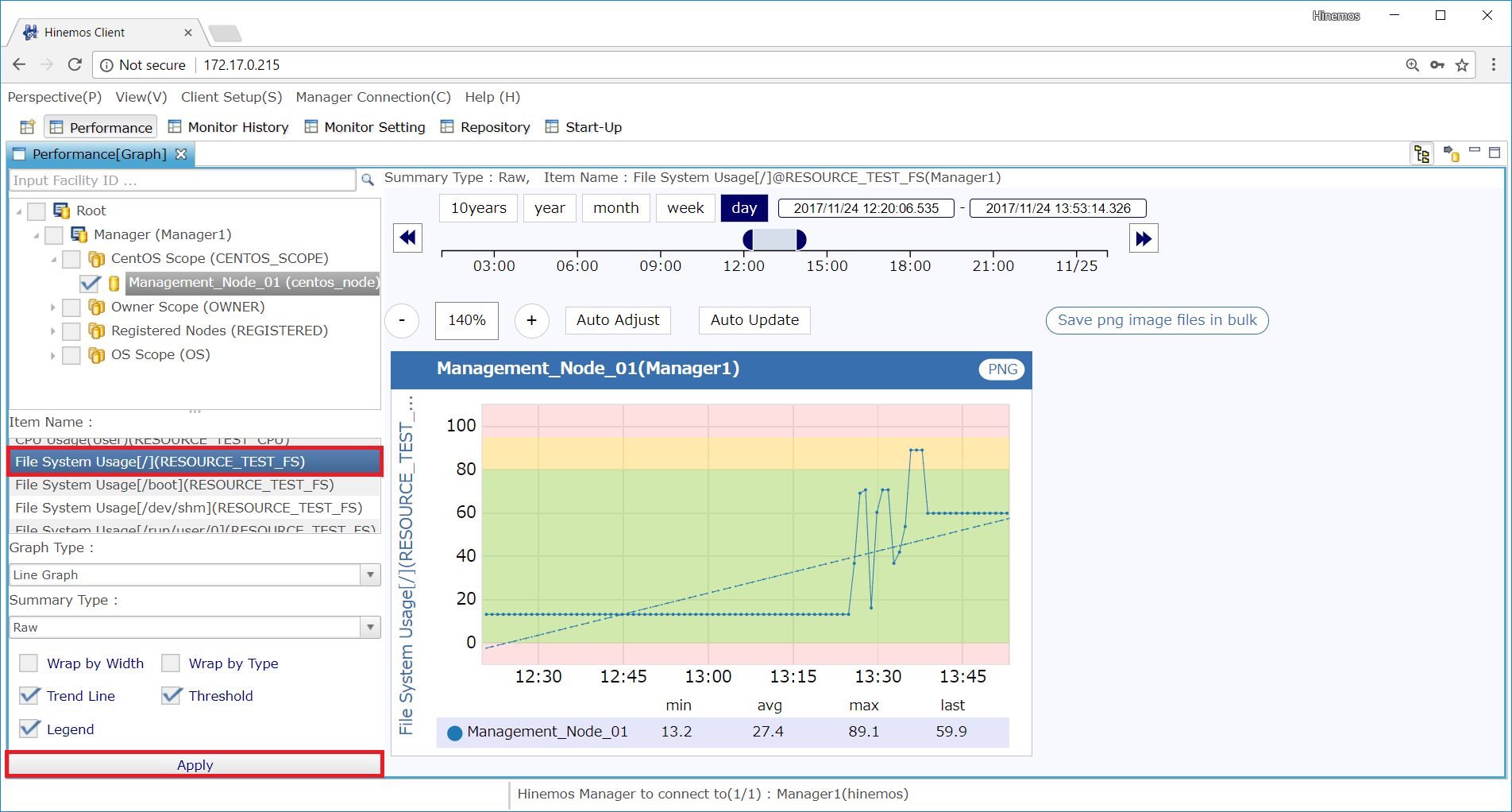This screenshot has height=812, width=1512.
Task: Minimize the Performance[Graph] view panel
Action: (1475, 150)
